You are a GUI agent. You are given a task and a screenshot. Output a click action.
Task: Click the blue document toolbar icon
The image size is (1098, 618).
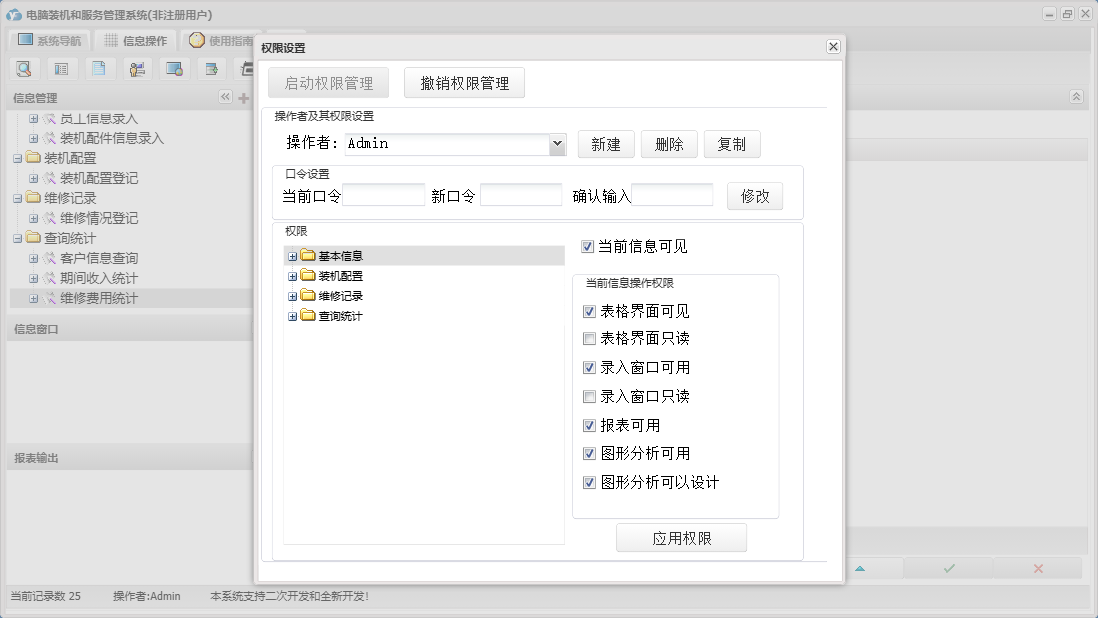pos(99,69)
